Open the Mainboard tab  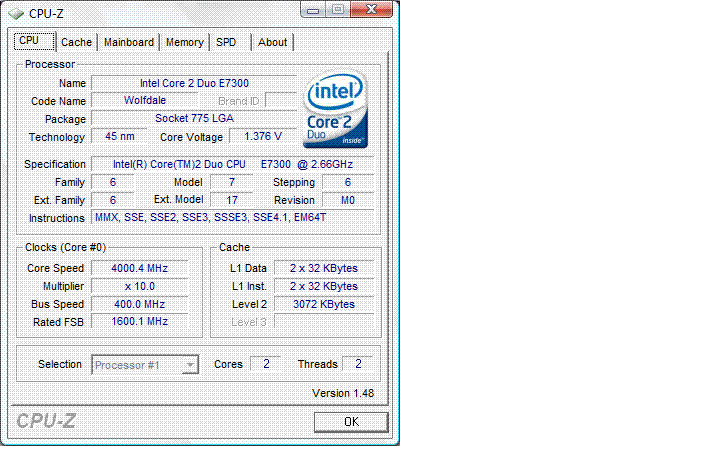click(129, 42)
